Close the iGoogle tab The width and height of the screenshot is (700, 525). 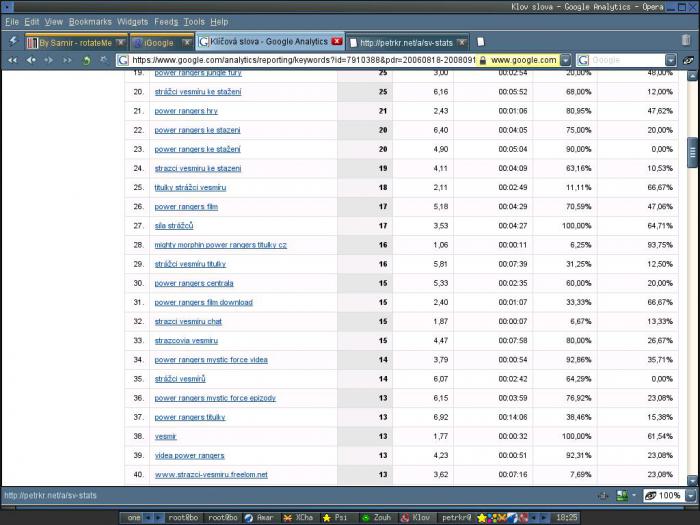coord(187,42)
